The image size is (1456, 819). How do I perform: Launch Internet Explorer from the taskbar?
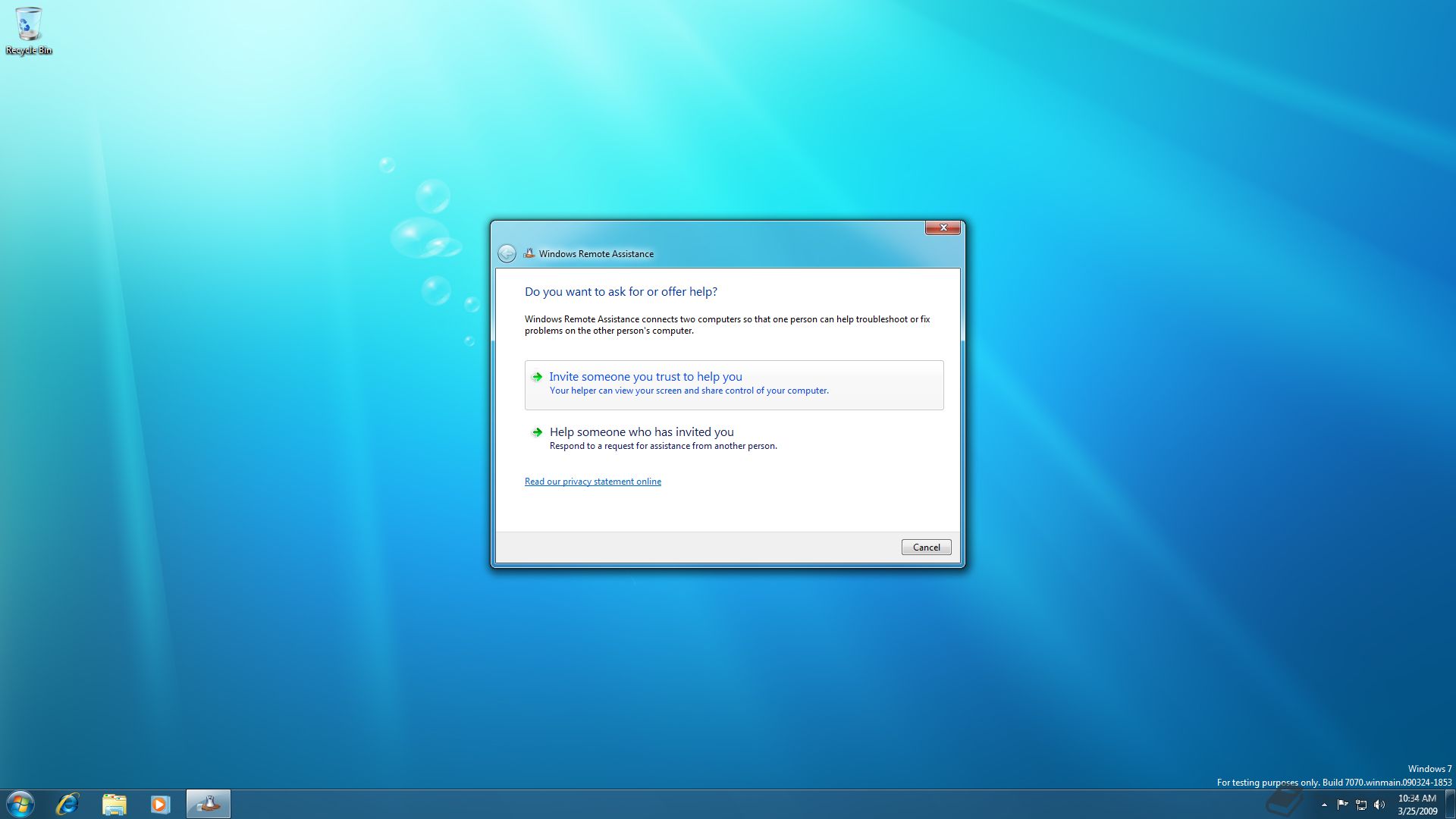click(67, 804)
